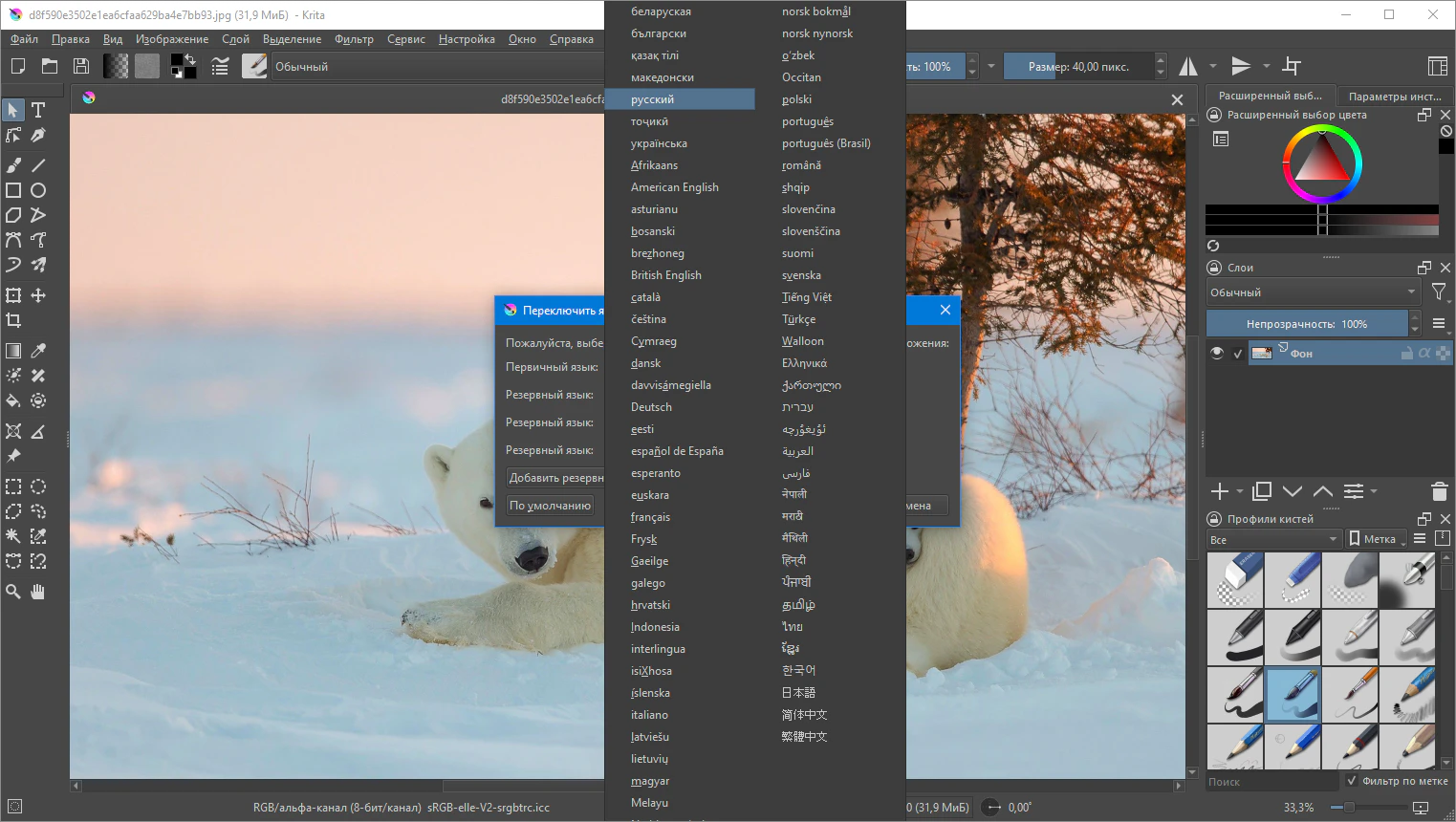Pick the Ellipse shape tool

[x=38, y=190]
